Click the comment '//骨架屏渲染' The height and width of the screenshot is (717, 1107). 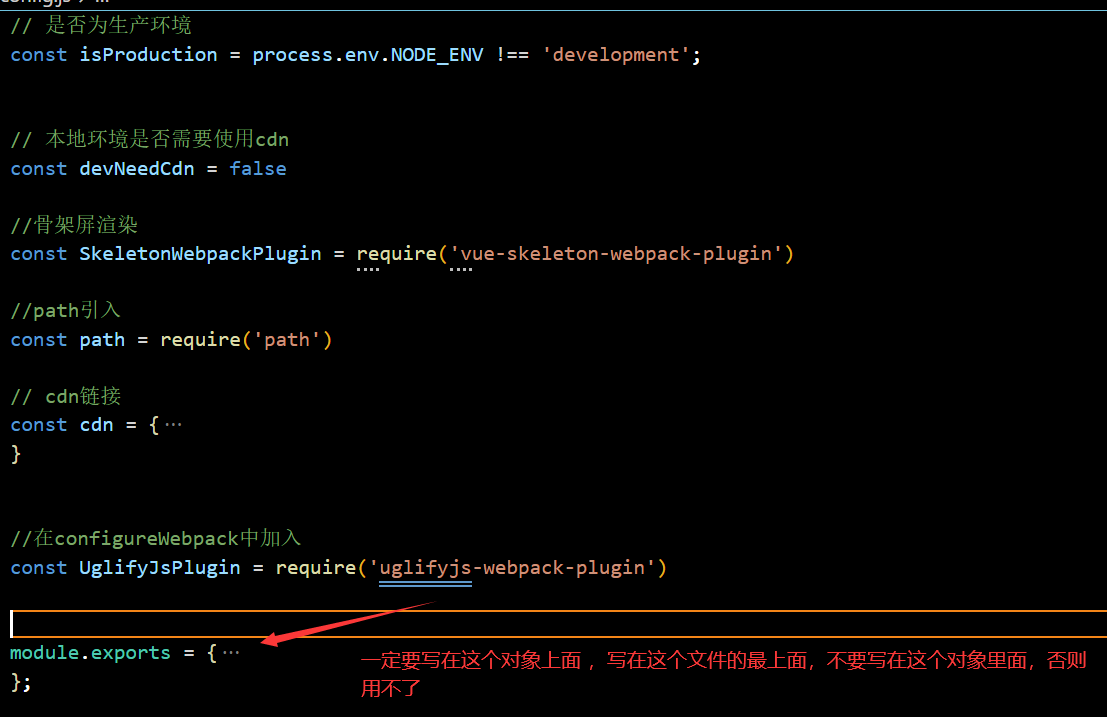pos(74,225)
